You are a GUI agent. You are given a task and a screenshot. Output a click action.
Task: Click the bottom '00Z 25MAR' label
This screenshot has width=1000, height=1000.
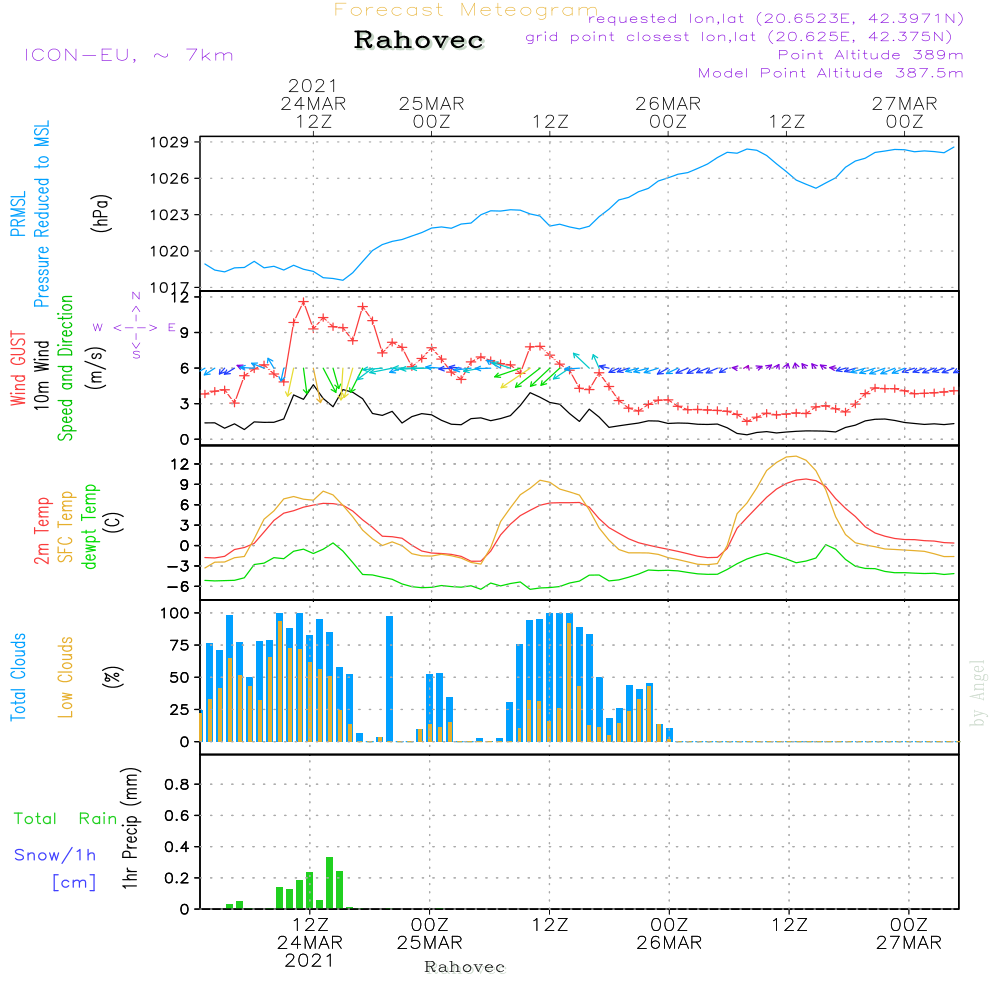(429, 934)
